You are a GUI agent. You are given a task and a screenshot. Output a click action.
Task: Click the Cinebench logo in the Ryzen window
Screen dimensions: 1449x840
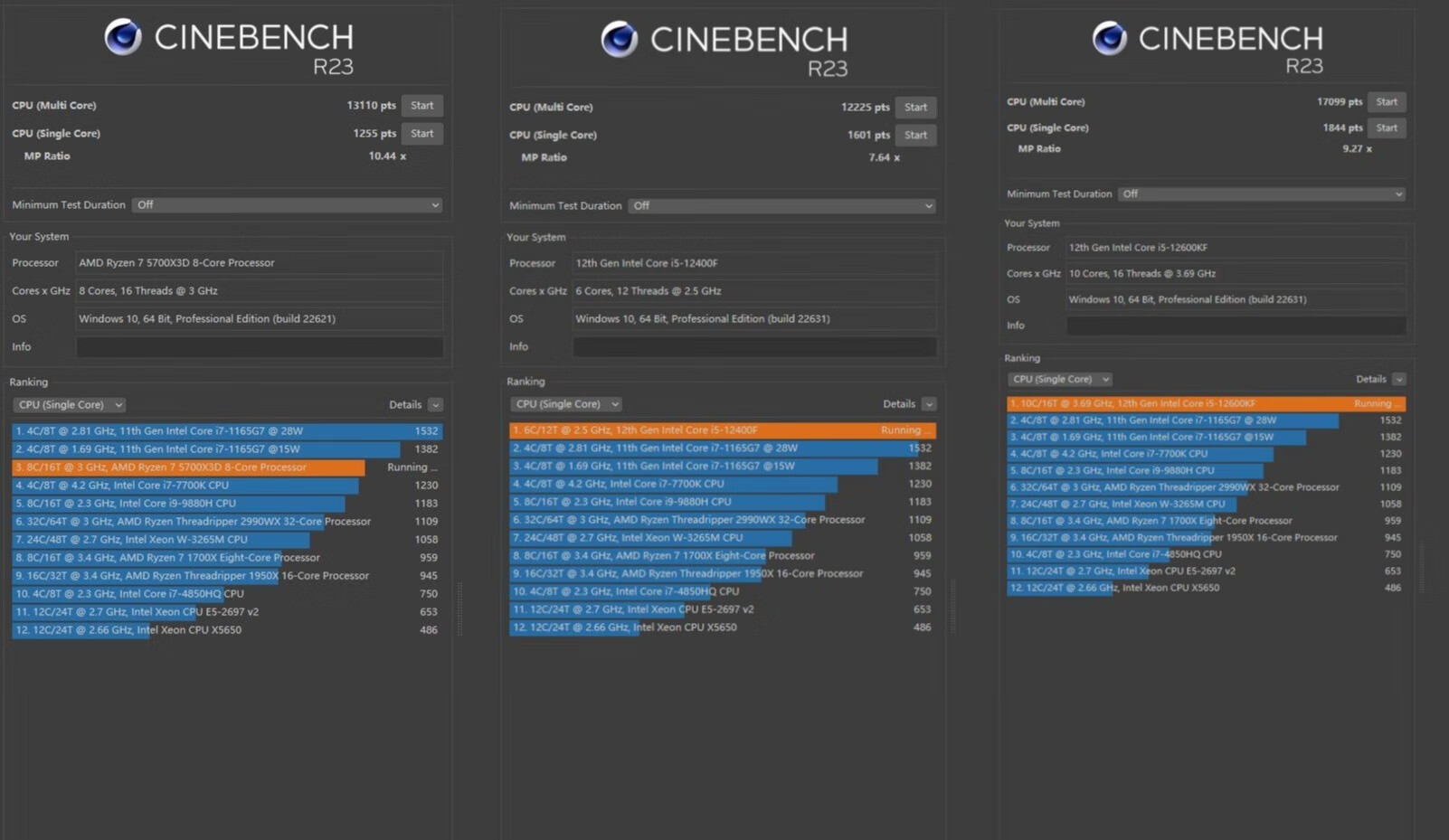click(x=123, y=37)
